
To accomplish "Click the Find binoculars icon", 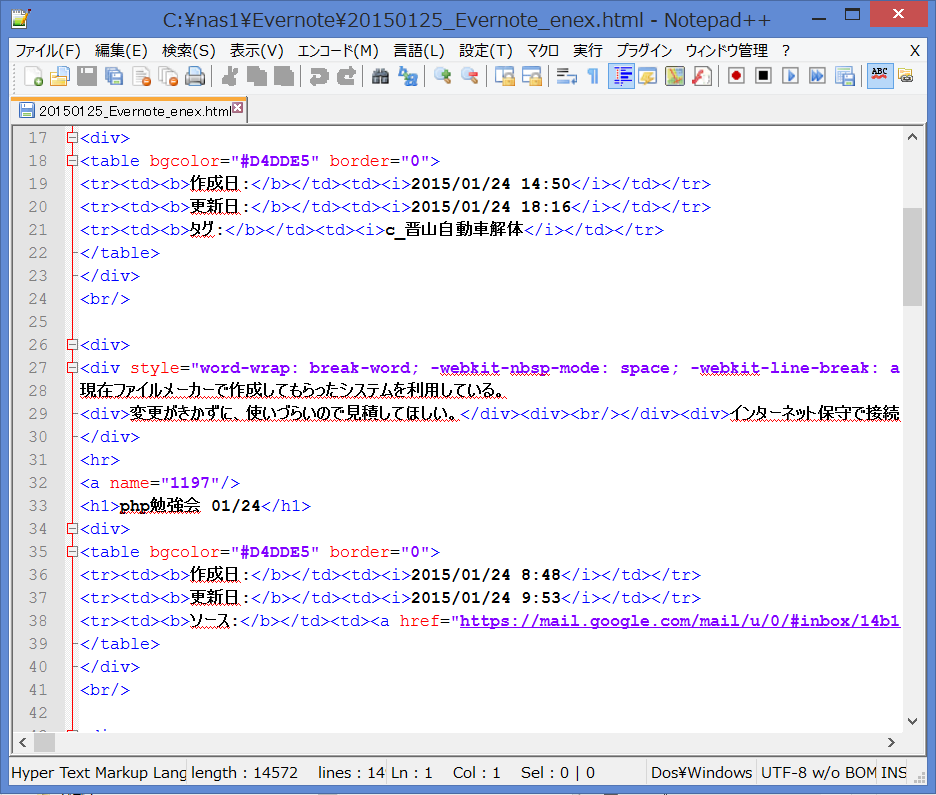I will 380,76.
